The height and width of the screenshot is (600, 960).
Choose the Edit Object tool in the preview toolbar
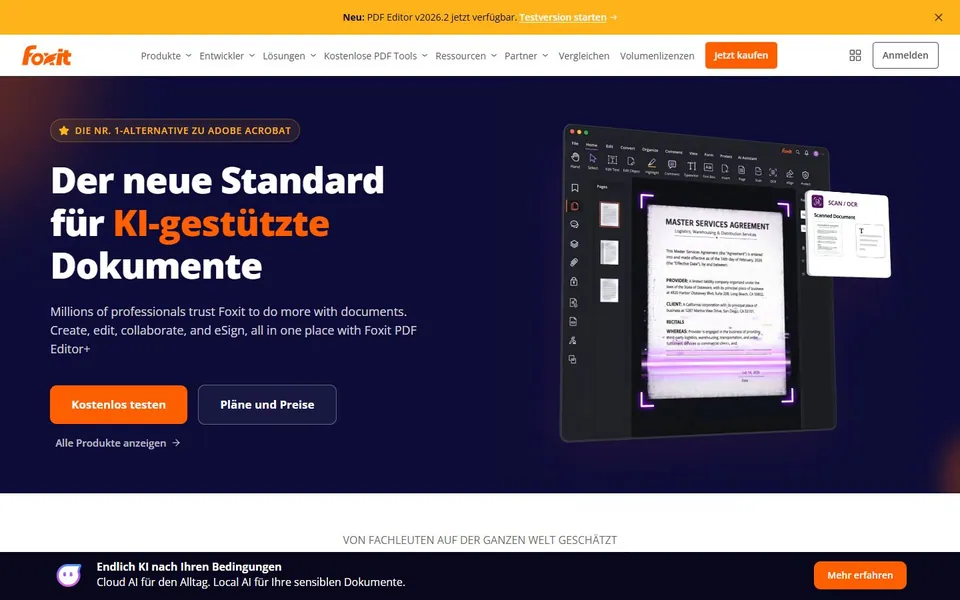coord(631,165)
